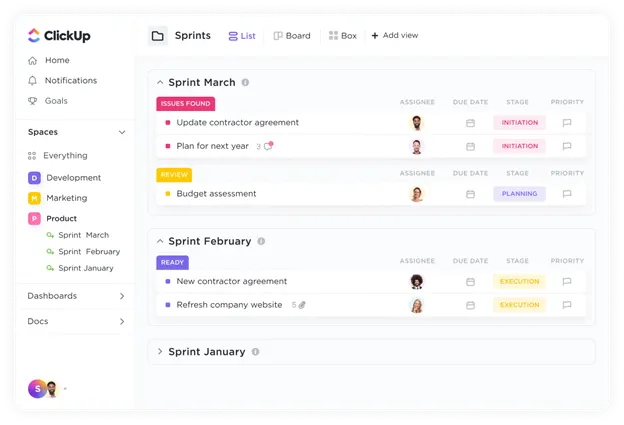Viewport: 624px width, 425px height.
Task: Click status square of New contractor agreement
Action: [168, 281]
